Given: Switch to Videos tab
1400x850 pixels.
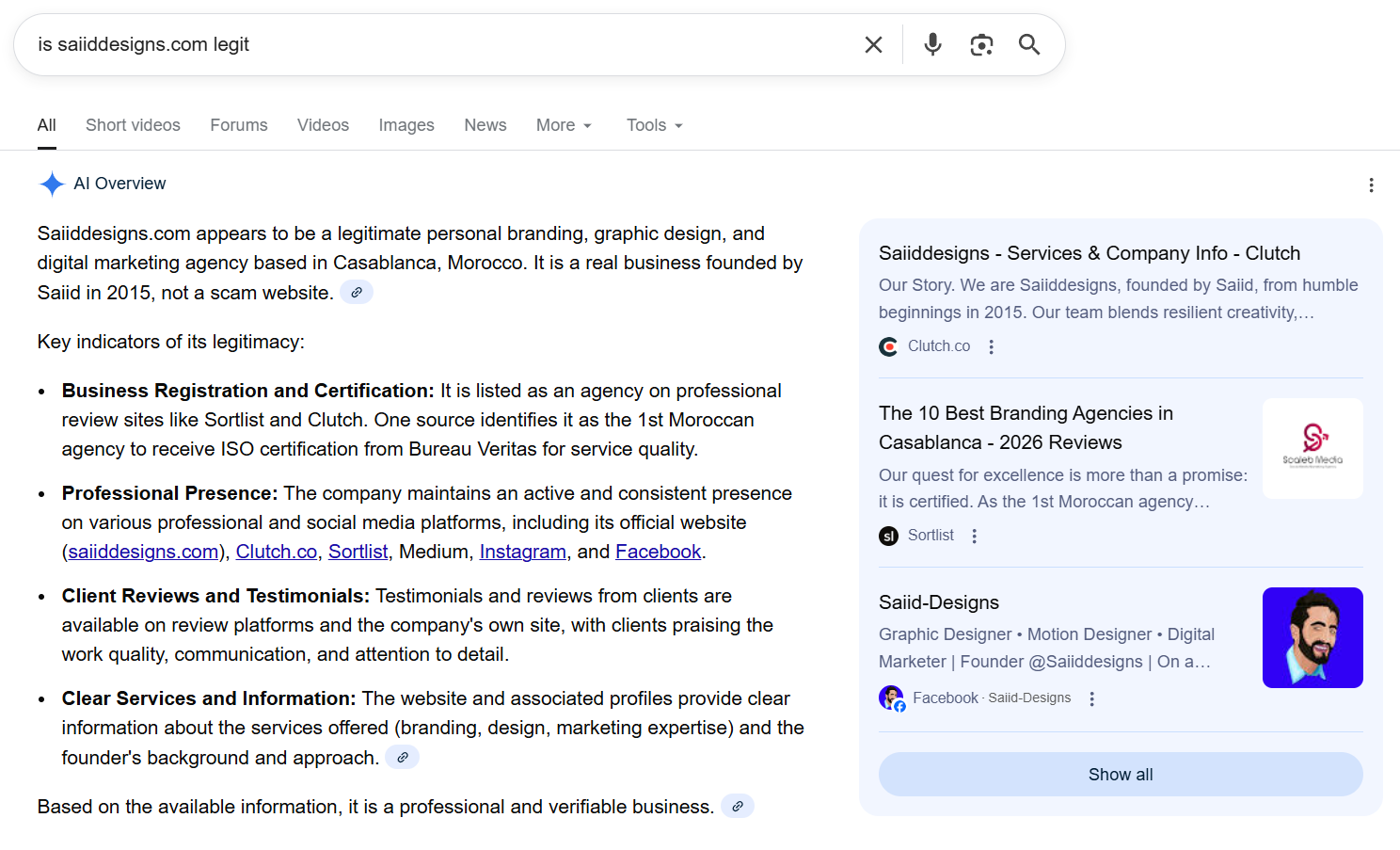Looking at the screenshot, I should [x=323, y=125].
